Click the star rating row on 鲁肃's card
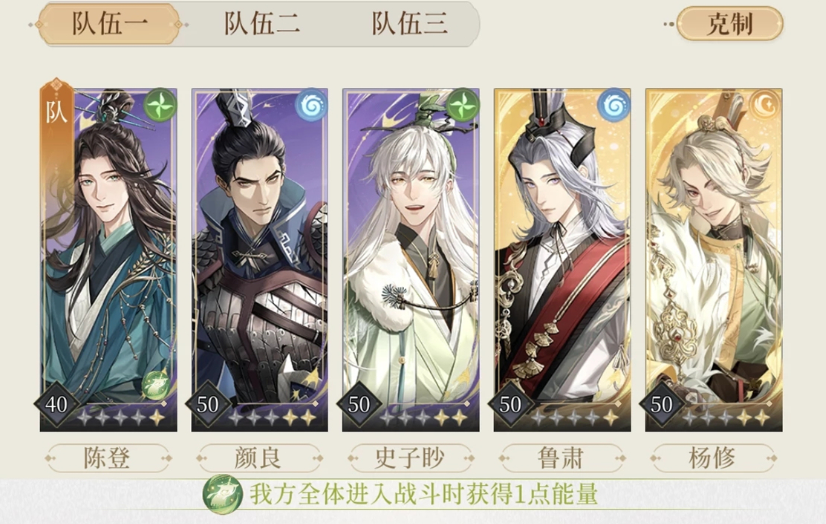The width and height of the screenshot is (826, 524). pyautogui.click(x=575, y=418)
